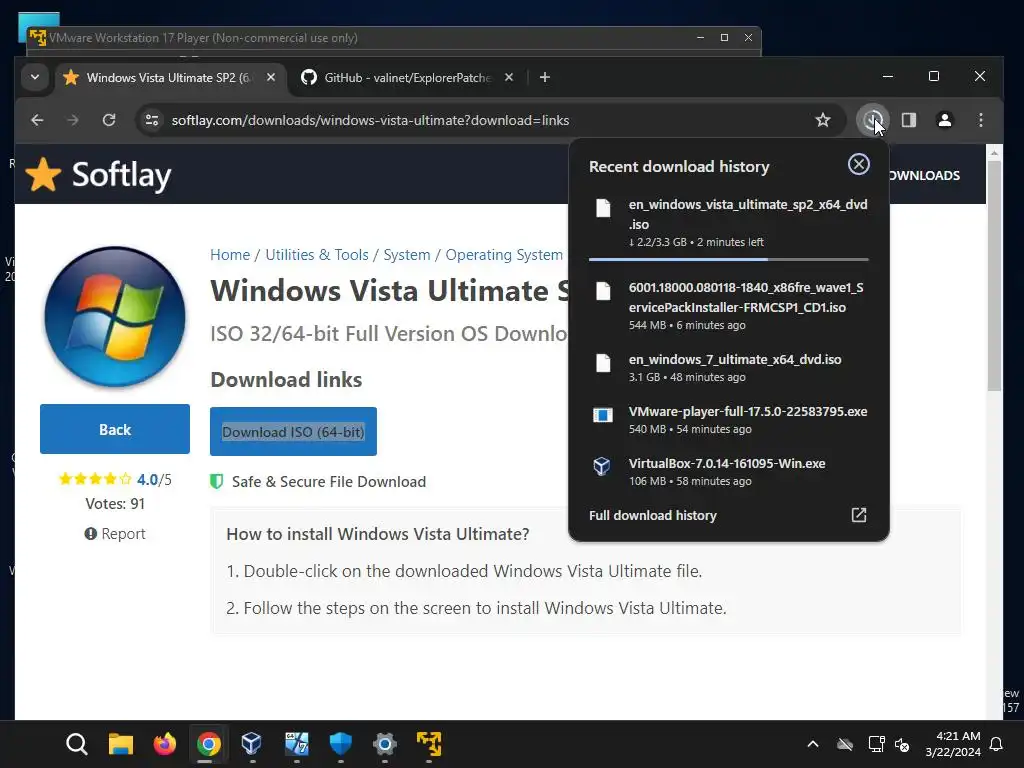Select en_windows_7_ultimate_x64_dvd.iso download entry
The width and height of the screenshot is (1024, 768).
tap(729, 368)
